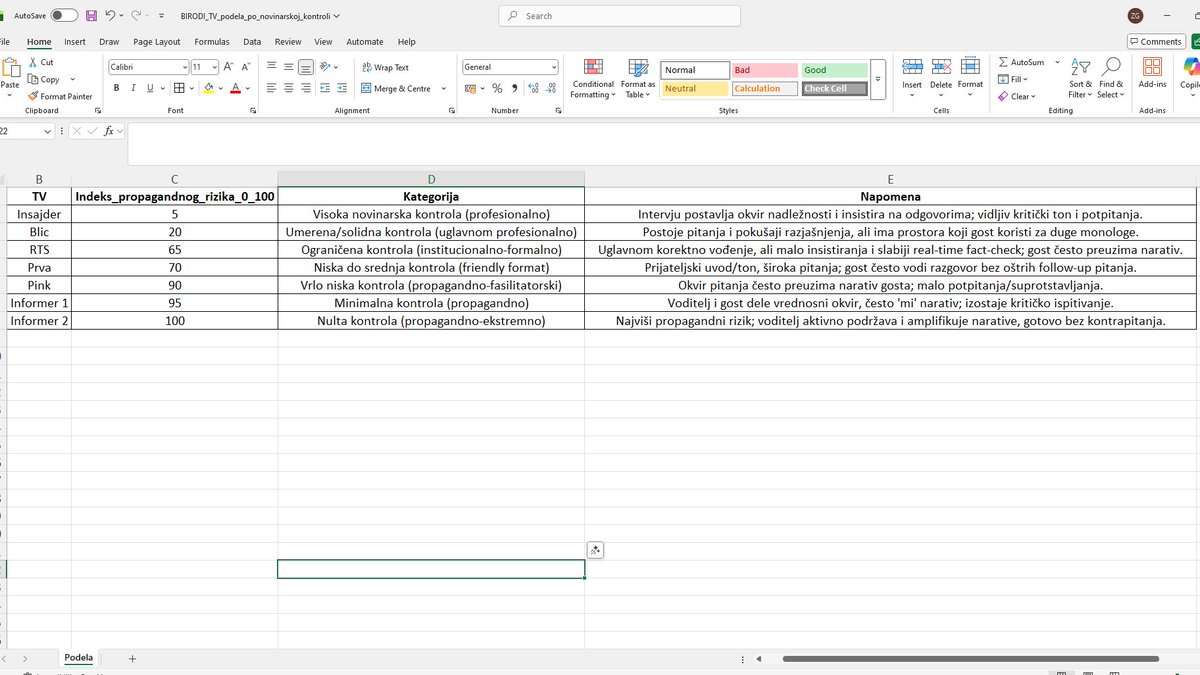Open the font size dropdown
Screen dimensions: 1200x675
point(215,67)
